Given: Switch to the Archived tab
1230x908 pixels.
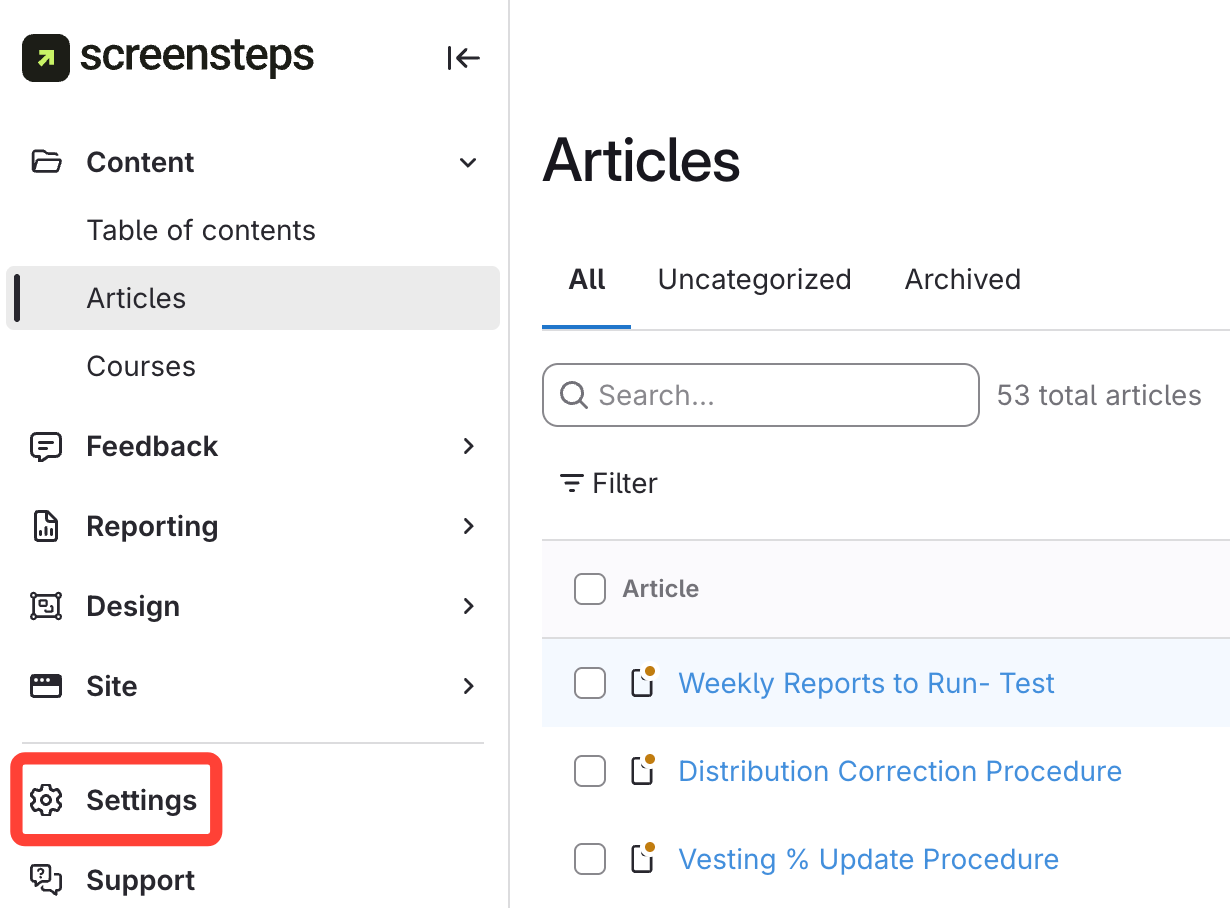Looking at the screenshot, I should click(x=962, y=280).
